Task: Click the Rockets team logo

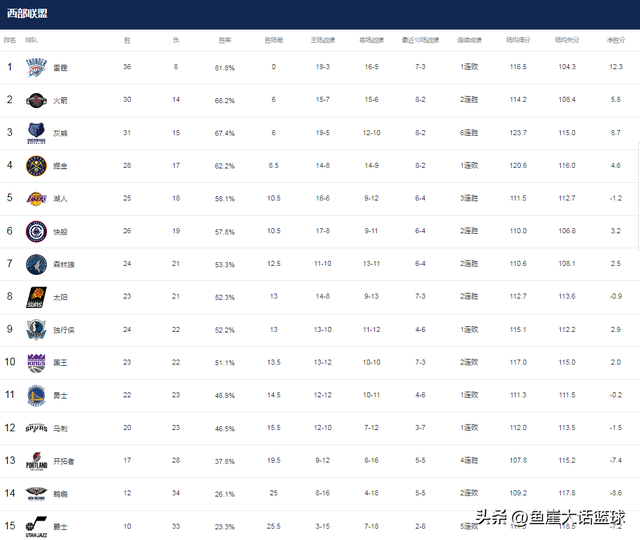Action: click(36, 100)
